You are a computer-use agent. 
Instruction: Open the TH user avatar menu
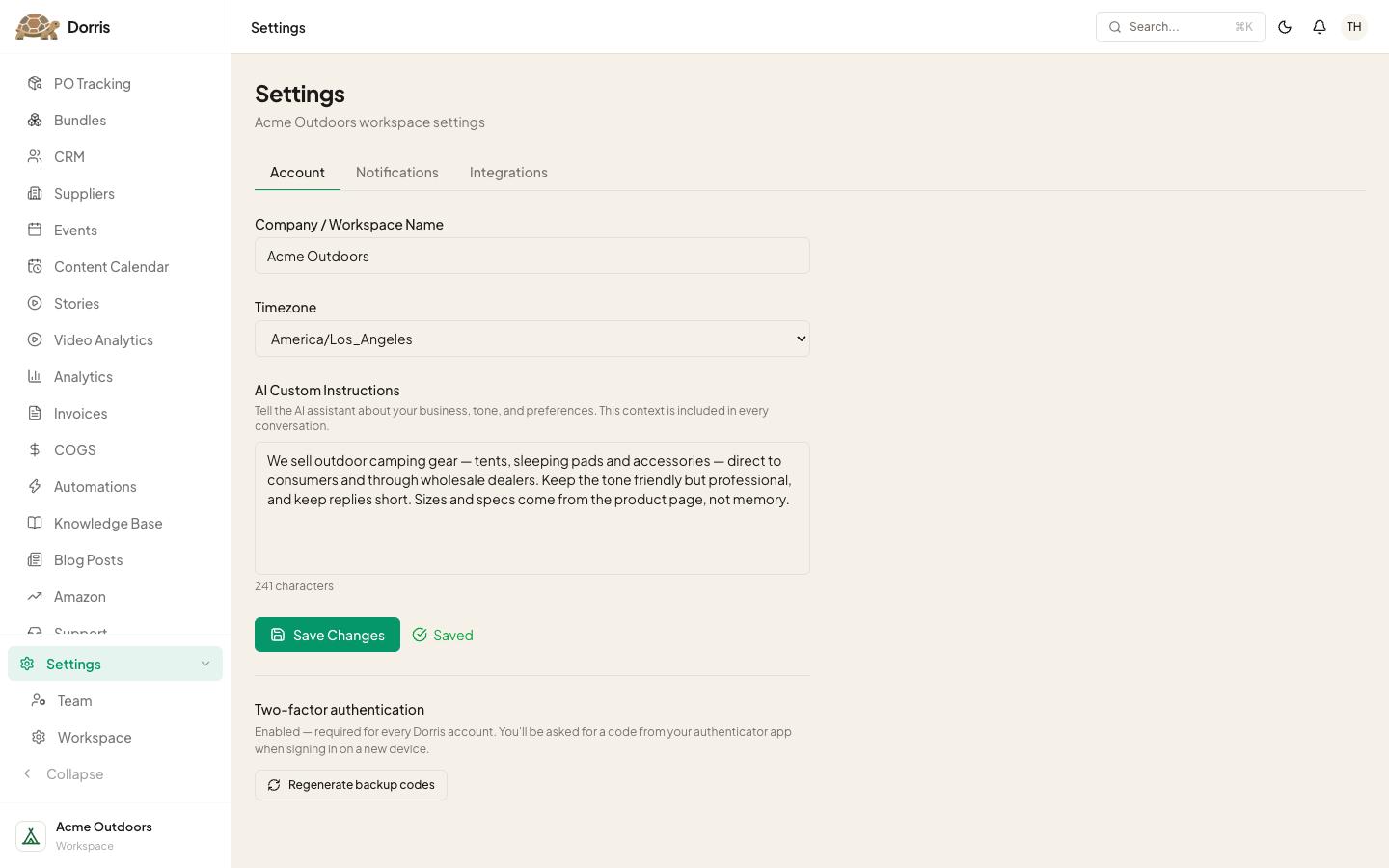tap(1354, 27)
